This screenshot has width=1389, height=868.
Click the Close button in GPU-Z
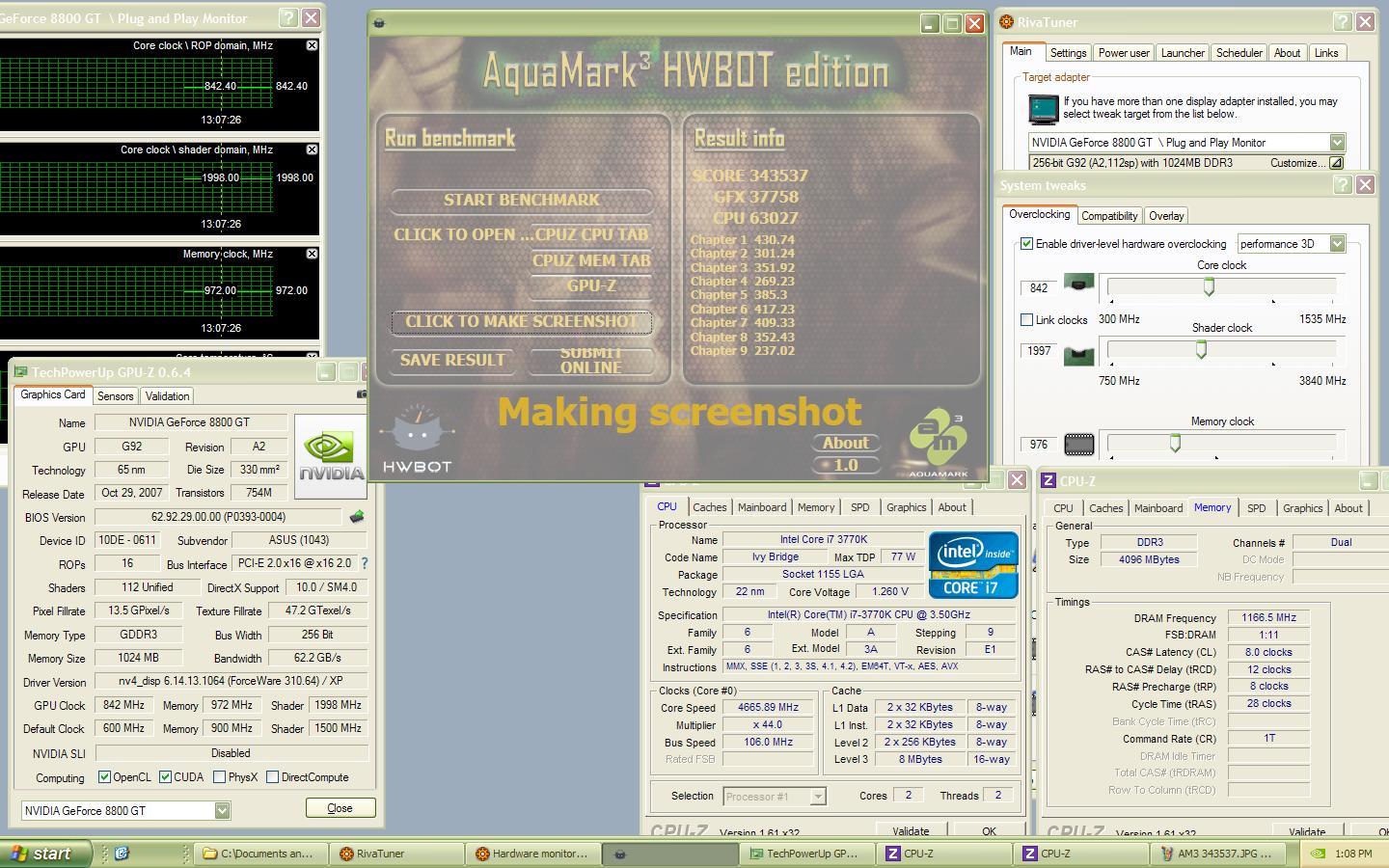pos(340,808)
